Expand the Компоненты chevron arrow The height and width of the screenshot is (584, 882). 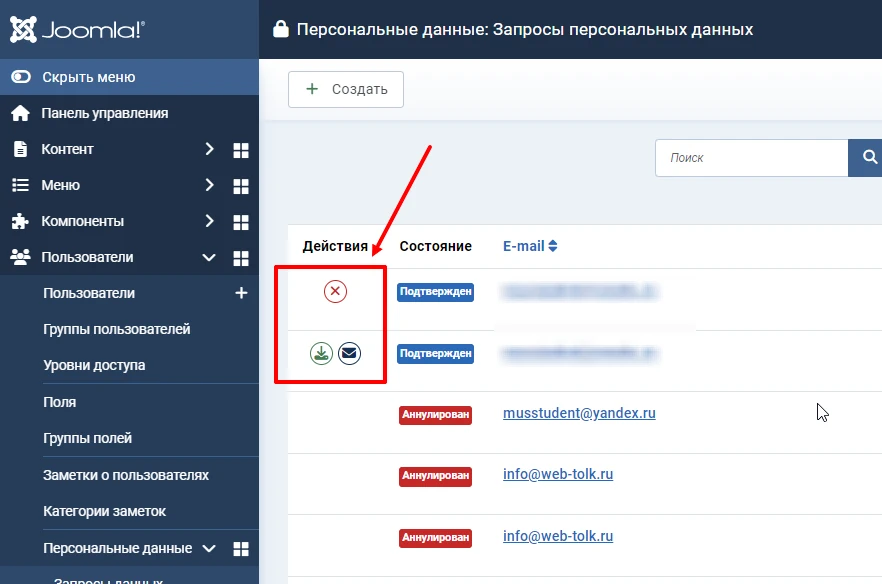pyautogui.click(x=209, y=221)
